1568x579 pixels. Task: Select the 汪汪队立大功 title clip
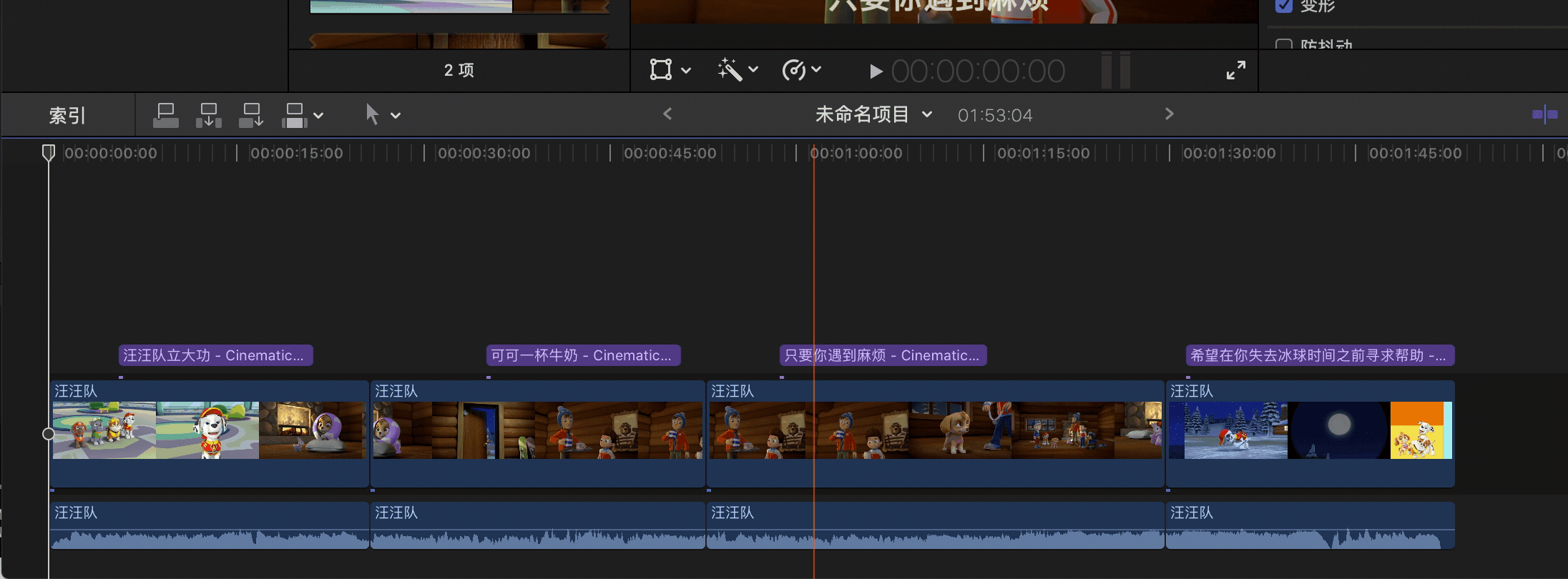pyautogui.click(x=215, y=355)
